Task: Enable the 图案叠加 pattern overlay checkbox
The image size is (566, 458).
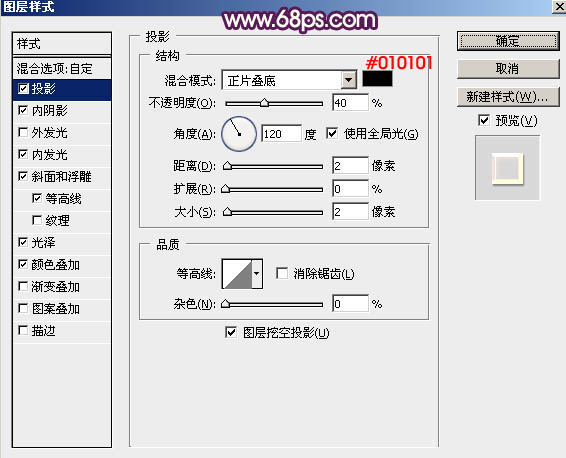Action: (23, 309)
